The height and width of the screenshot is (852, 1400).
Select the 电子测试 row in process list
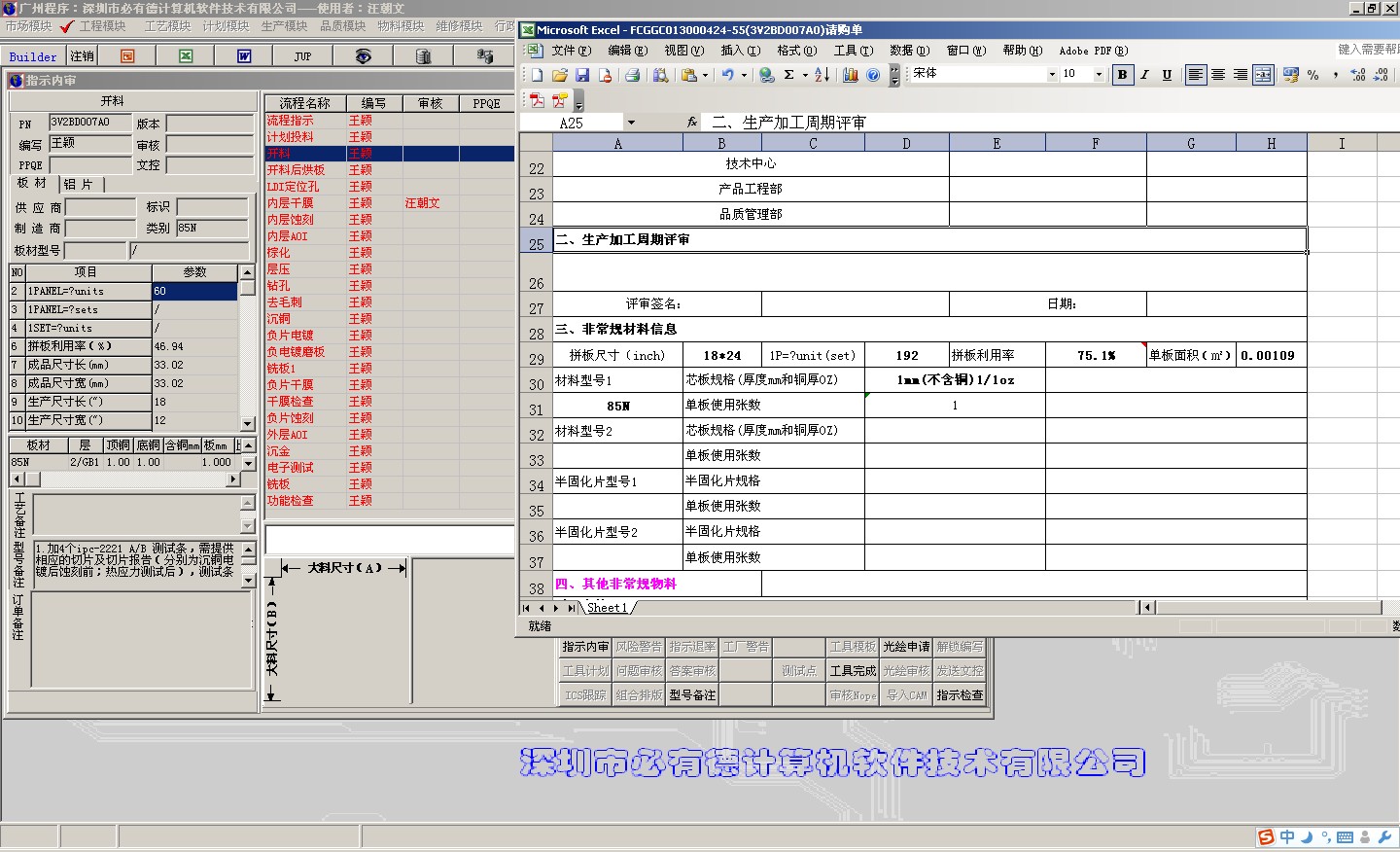click(390, 468)
